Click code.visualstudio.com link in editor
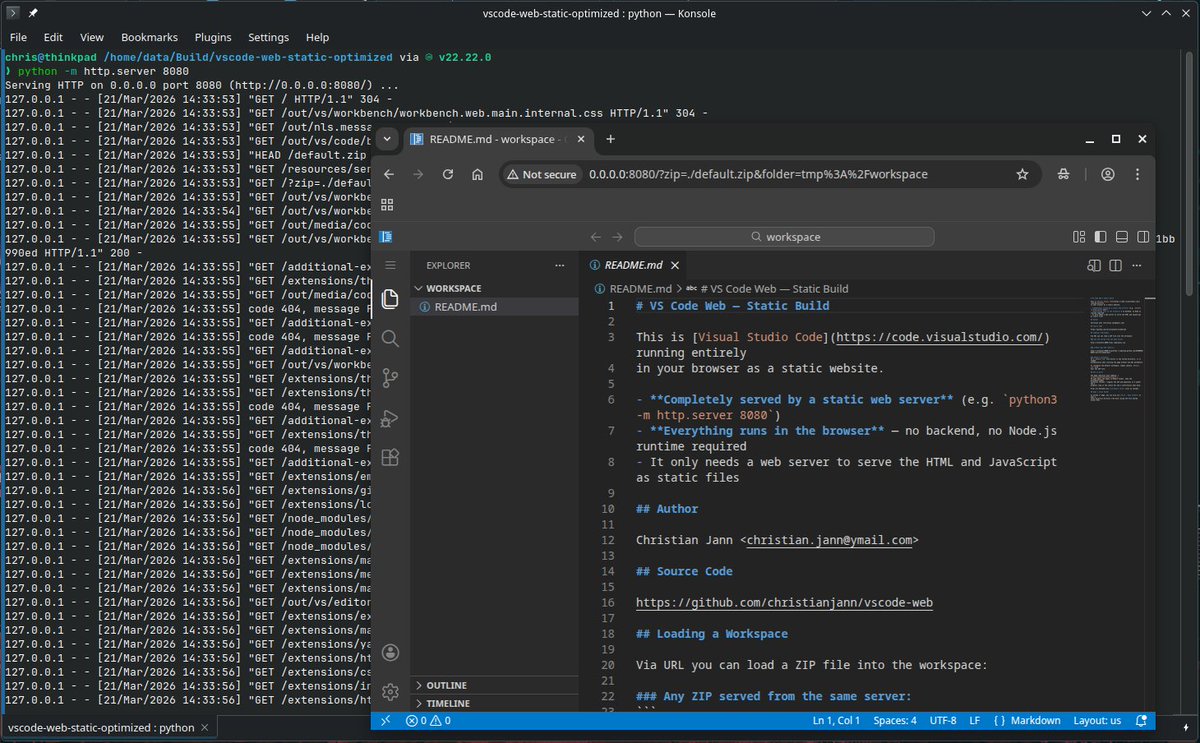 click(x=940, y=337)
